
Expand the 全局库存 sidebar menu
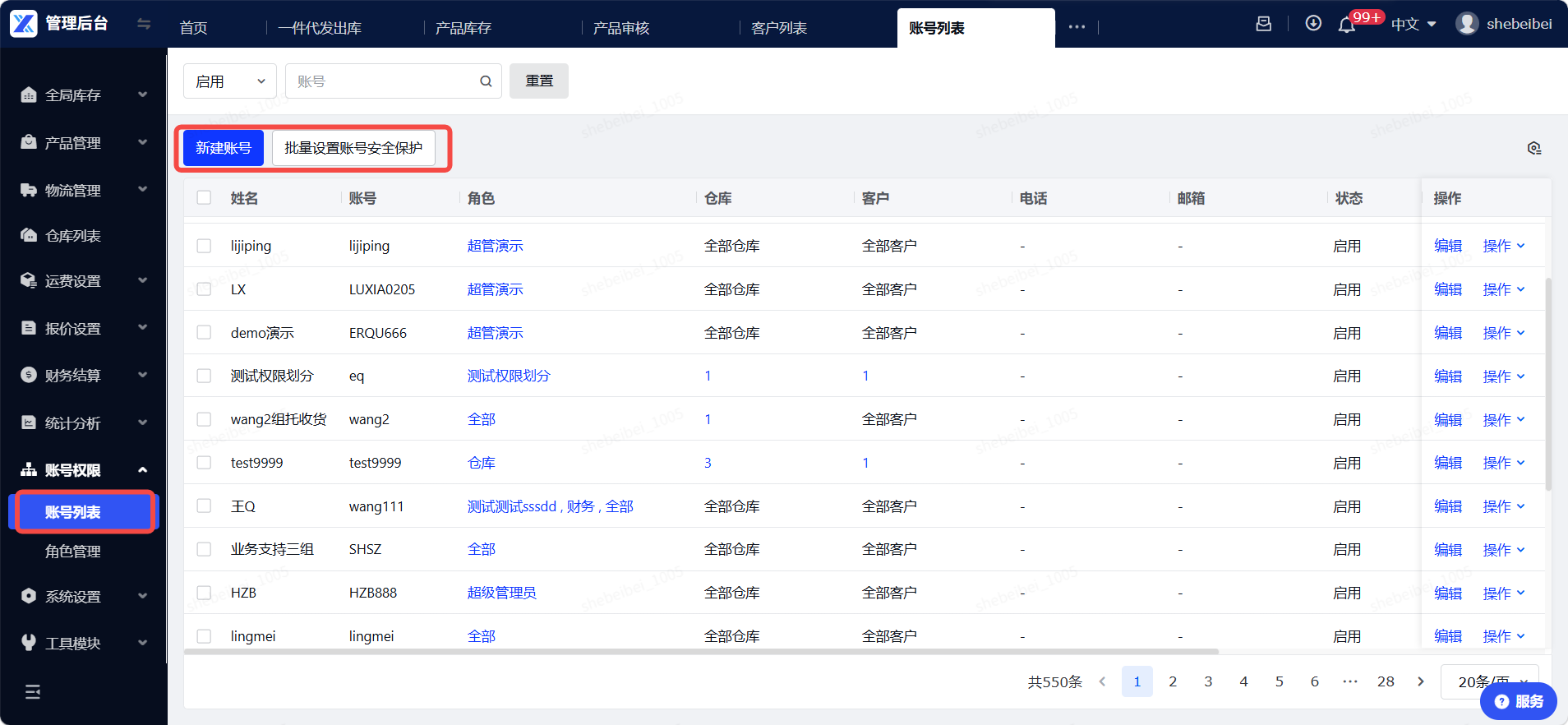pos(143,95)
